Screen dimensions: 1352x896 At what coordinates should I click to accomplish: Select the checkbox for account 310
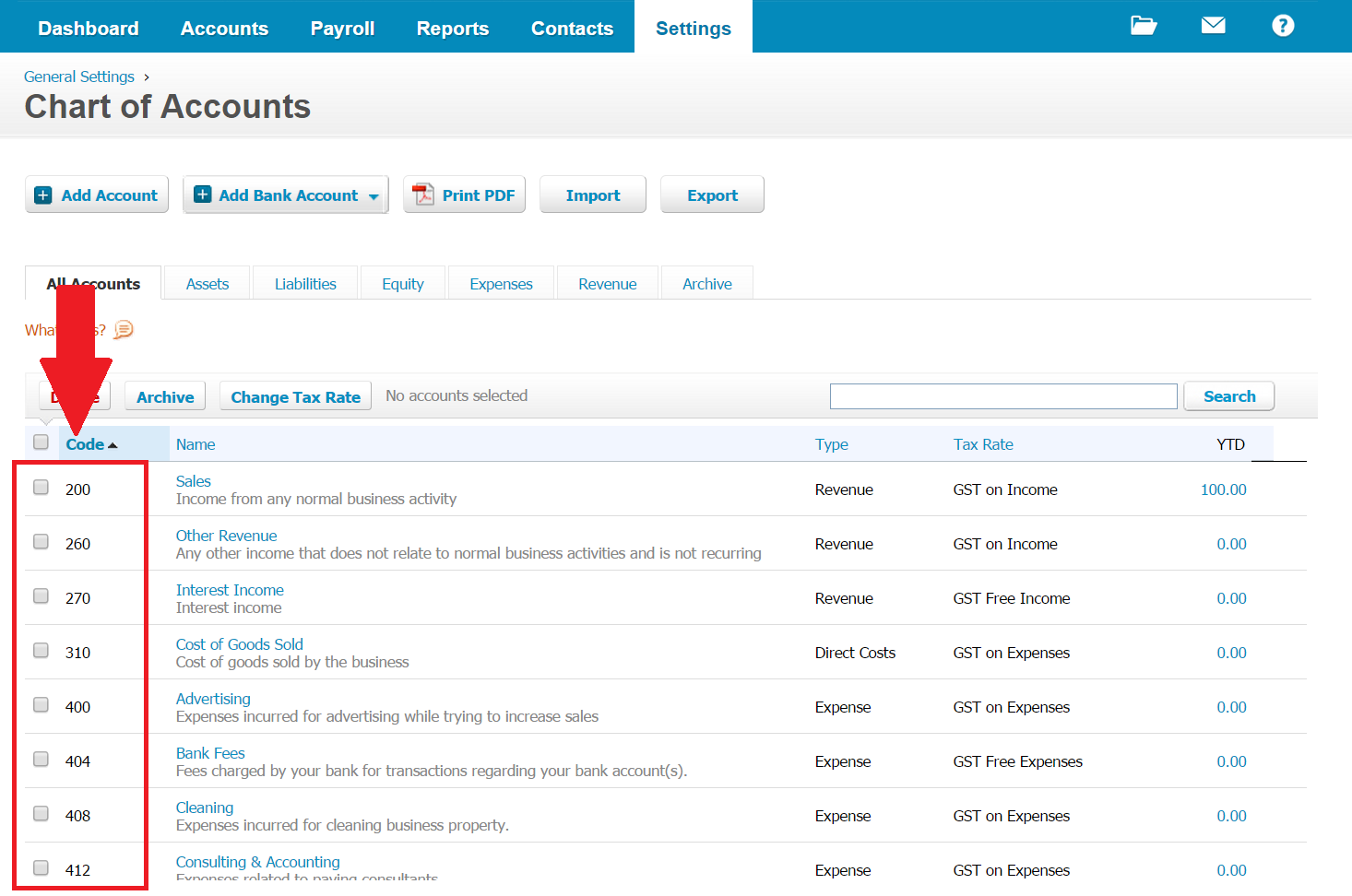[42, 651]
